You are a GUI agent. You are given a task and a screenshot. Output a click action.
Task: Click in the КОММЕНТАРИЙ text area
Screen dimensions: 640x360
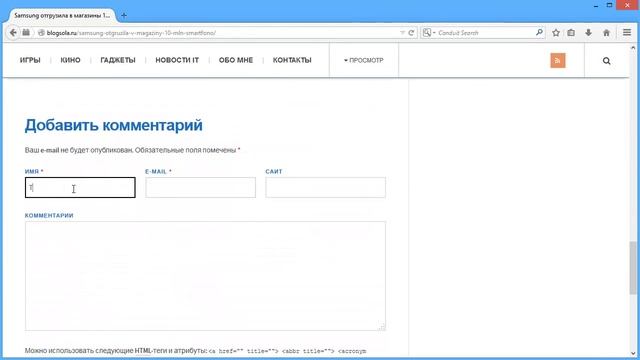pos(205,276)
